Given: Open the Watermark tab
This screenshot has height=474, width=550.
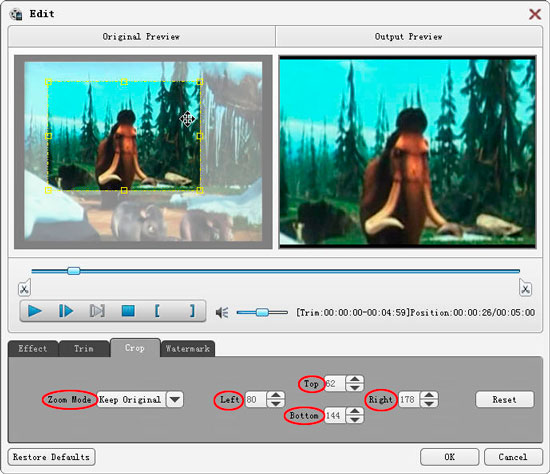Looking at the screenshot, I should (188, 349).
